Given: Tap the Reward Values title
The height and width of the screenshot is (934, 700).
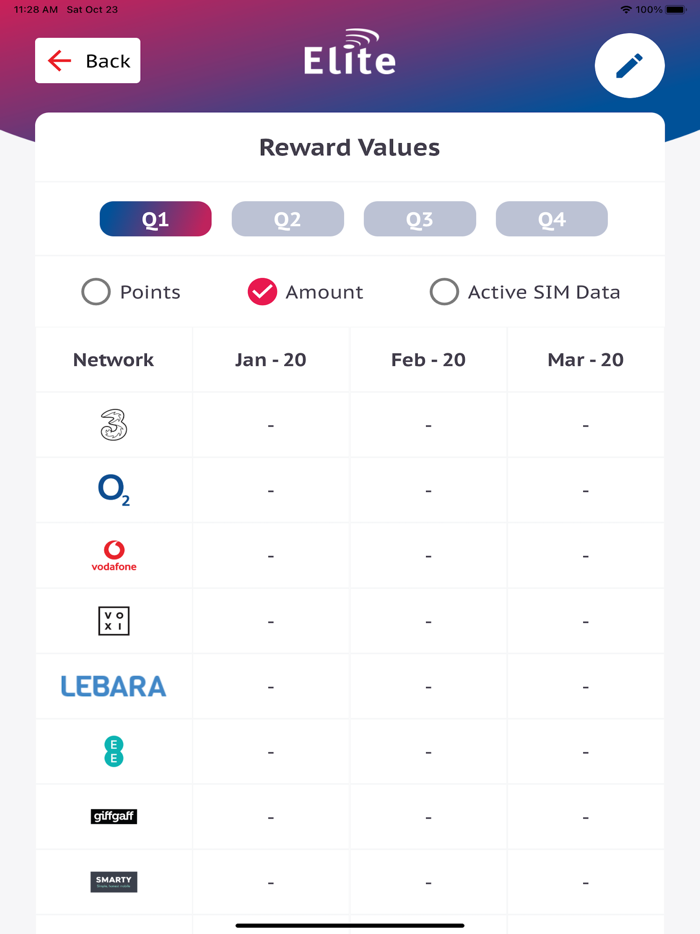Looking at the screenshot, I should tap(349, 147).
